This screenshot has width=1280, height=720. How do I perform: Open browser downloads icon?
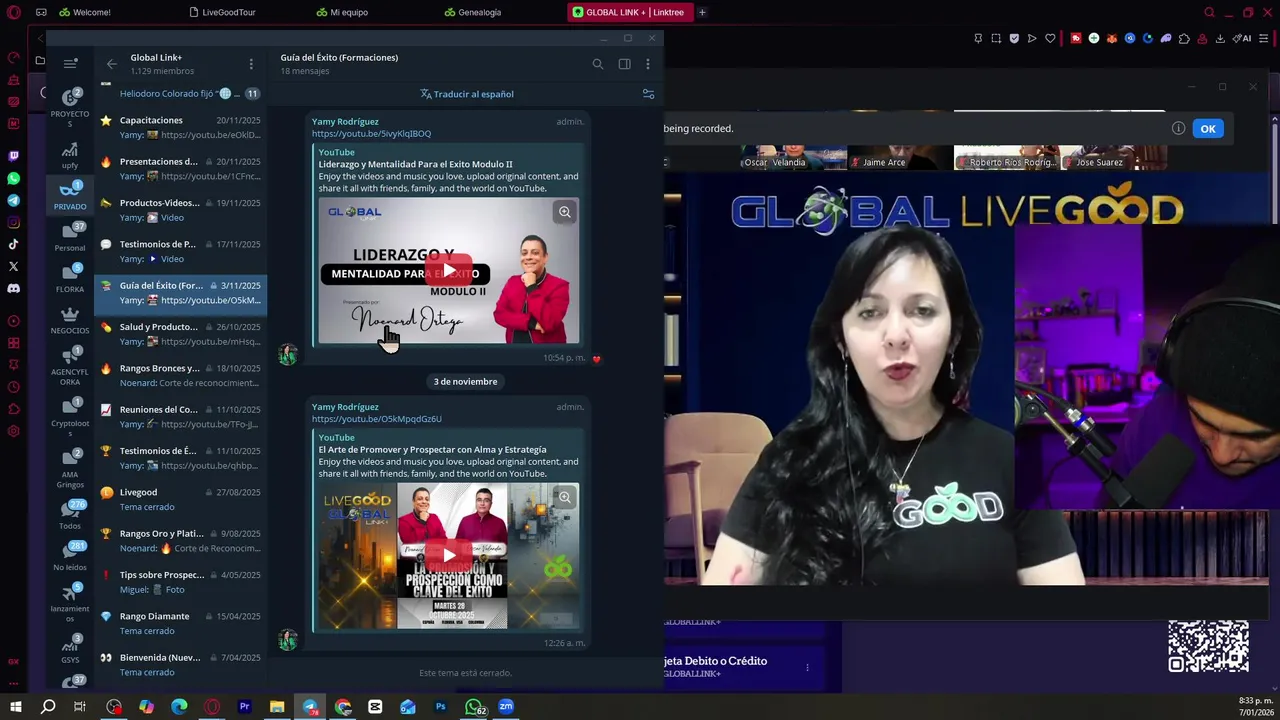point(1220,39)
